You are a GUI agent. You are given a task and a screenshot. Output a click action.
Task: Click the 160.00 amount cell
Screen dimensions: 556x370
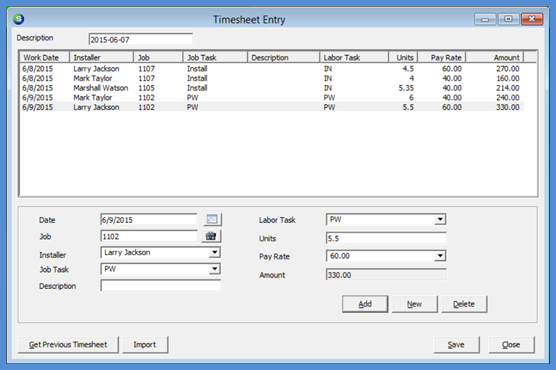(507, 78)
